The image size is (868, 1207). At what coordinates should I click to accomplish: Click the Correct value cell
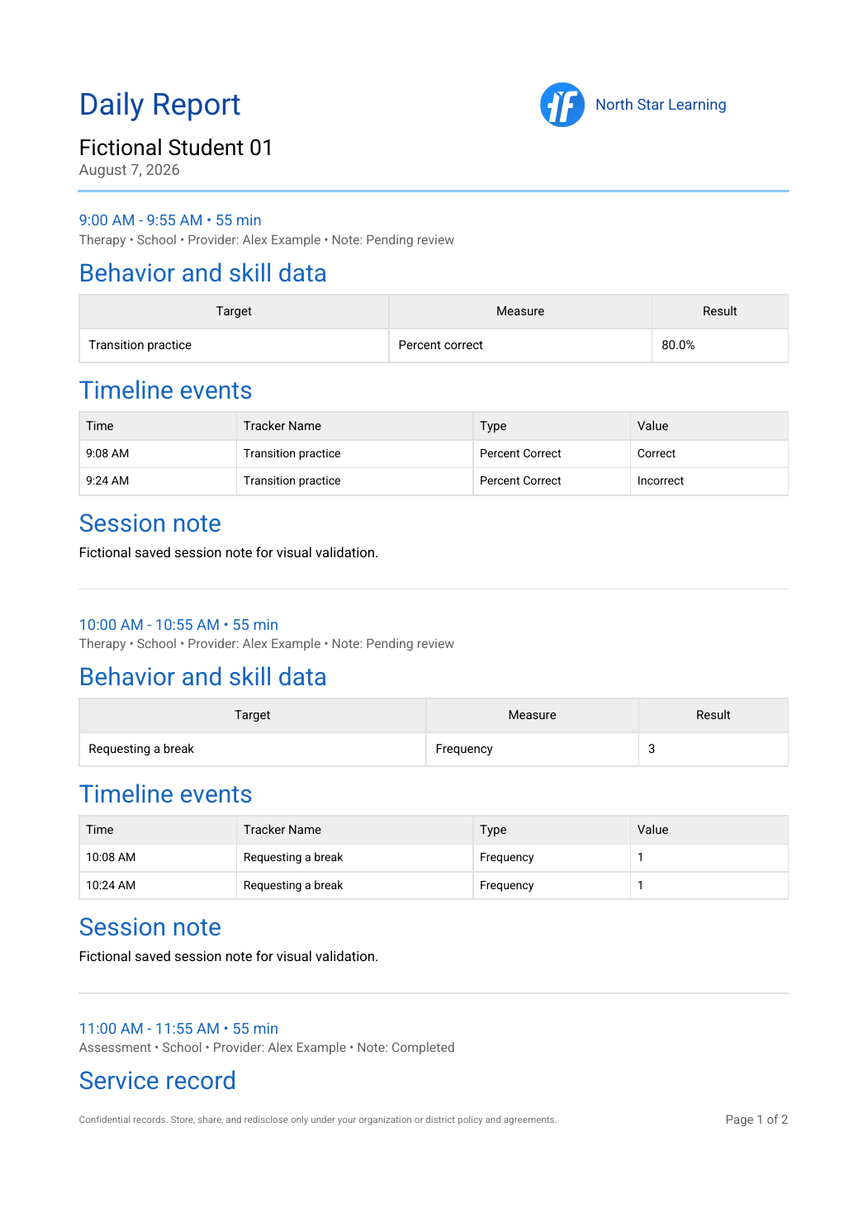(709, 454)
